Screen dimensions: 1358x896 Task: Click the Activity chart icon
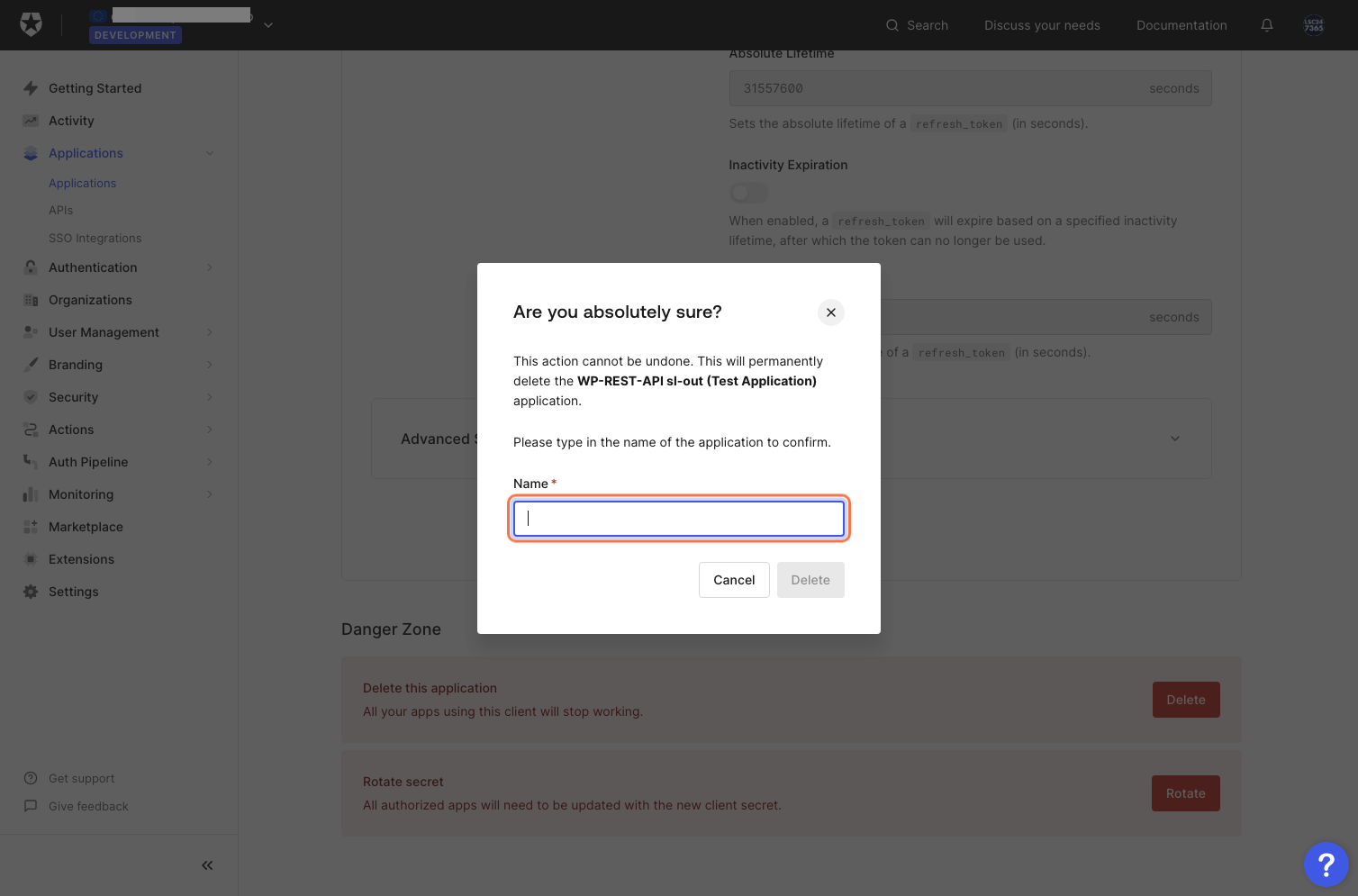(x=31, y=121)
